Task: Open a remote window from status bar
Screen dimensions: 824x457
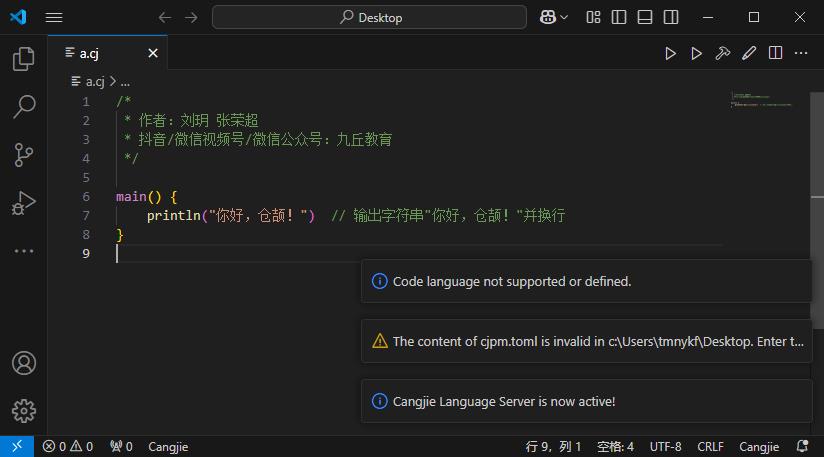Action: [17, 446]
